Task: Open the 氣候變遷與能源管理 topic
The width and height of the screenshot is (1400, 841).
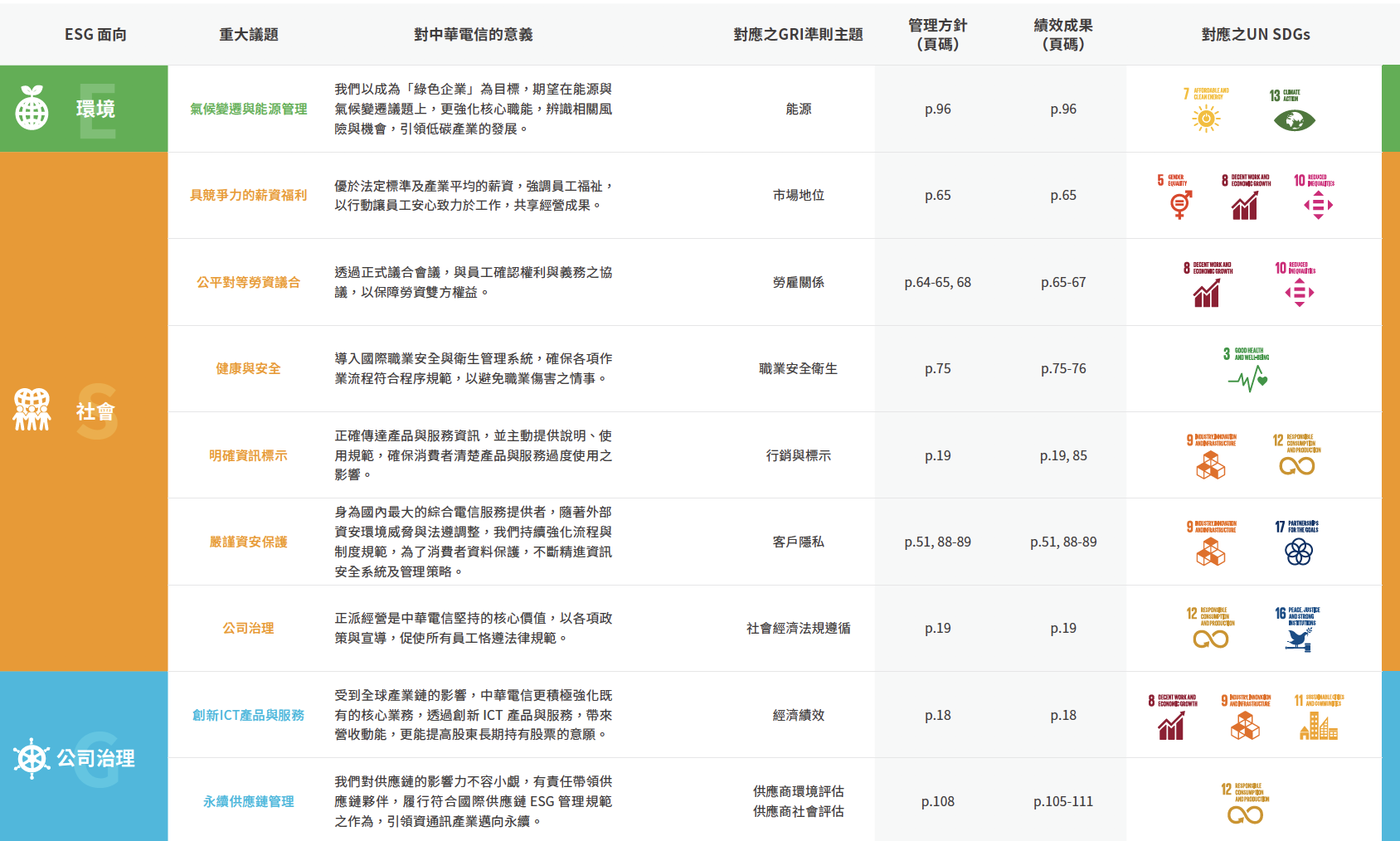Action: [249, 109]
